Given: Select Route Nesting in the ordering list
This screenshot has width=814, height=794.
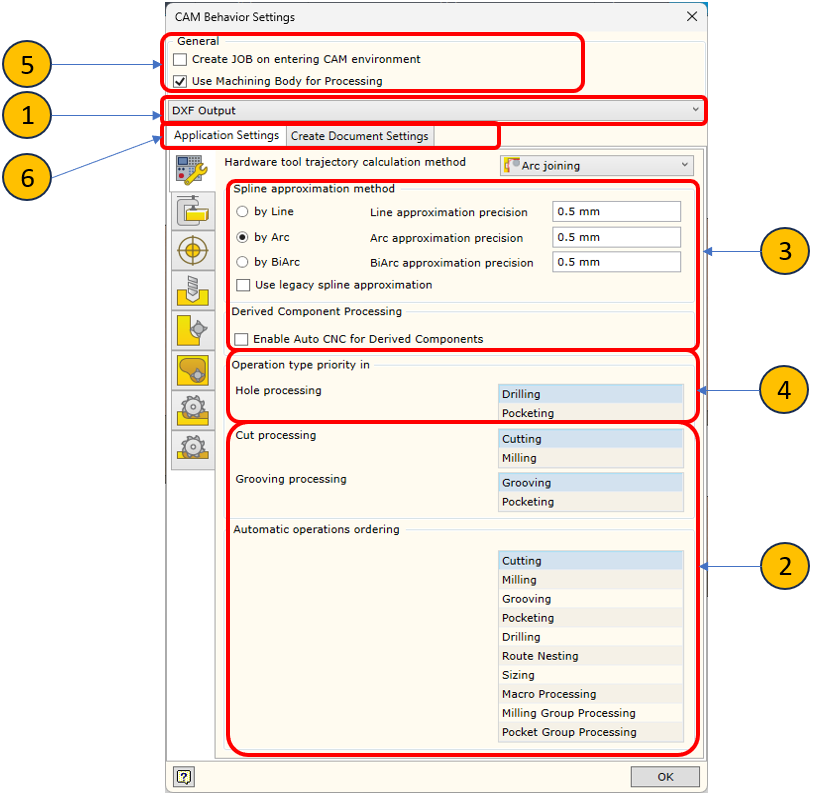Looking at the screenshot, I should [590, 656].
